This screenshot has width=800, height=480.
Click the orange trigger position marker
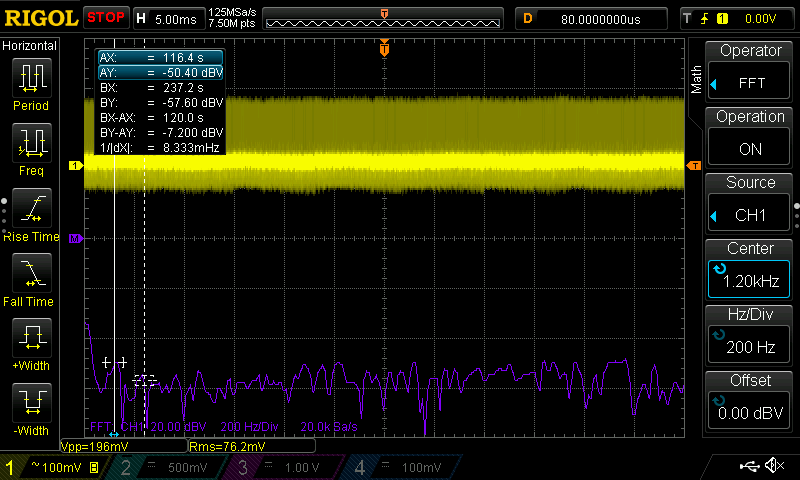coord(385,49)
